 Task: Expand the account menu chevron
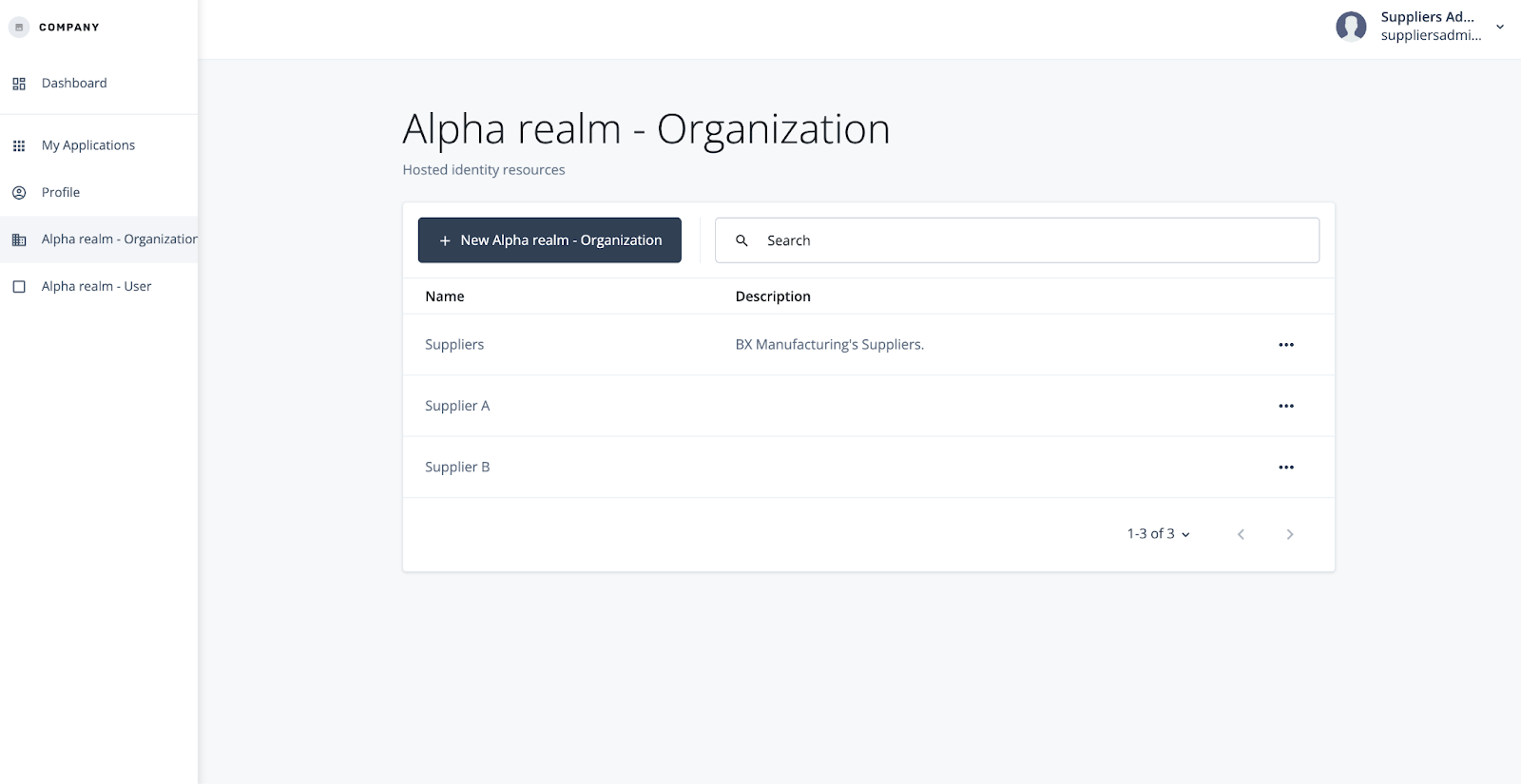pyautogui.click(x=1500, y=27)
